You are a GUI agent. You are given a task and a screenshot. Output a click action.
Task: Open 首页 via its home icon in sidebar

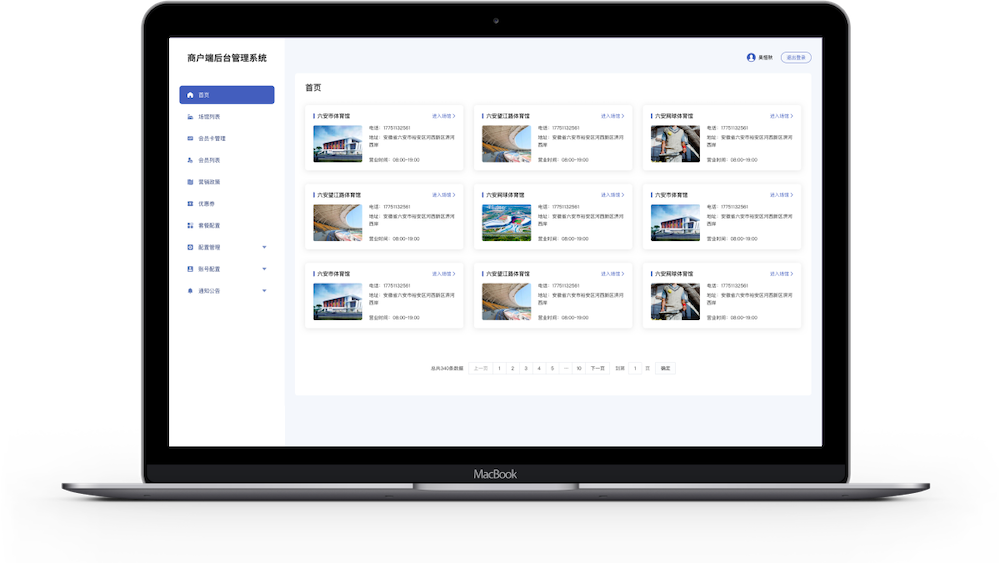[x=189, y=95]
